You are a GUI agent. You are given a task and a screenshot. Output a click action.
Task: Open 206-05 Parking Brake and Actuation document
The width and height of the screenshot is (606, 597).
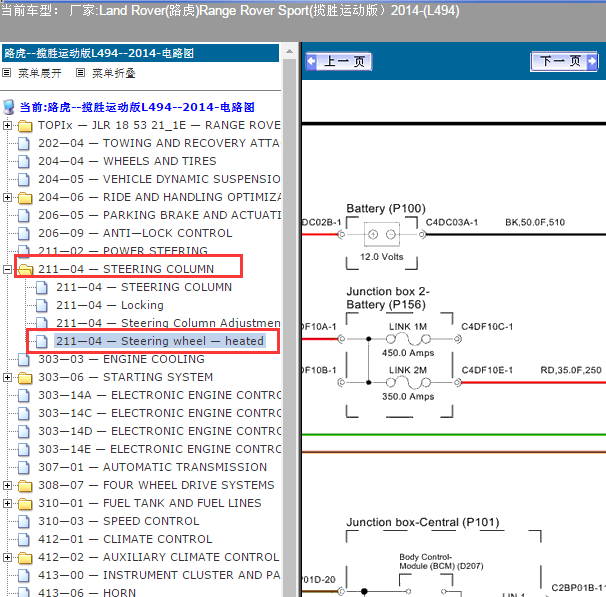[x=159, y=215]
